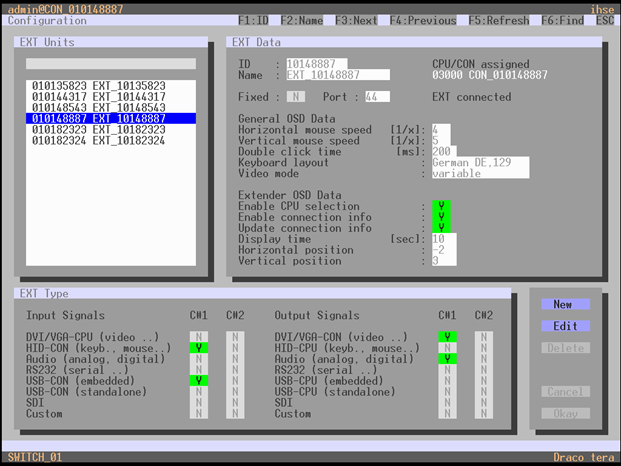Open Keyboard layout German DE,129 field
The width and height of the screenshot is (621, 466).
(480, 162)
